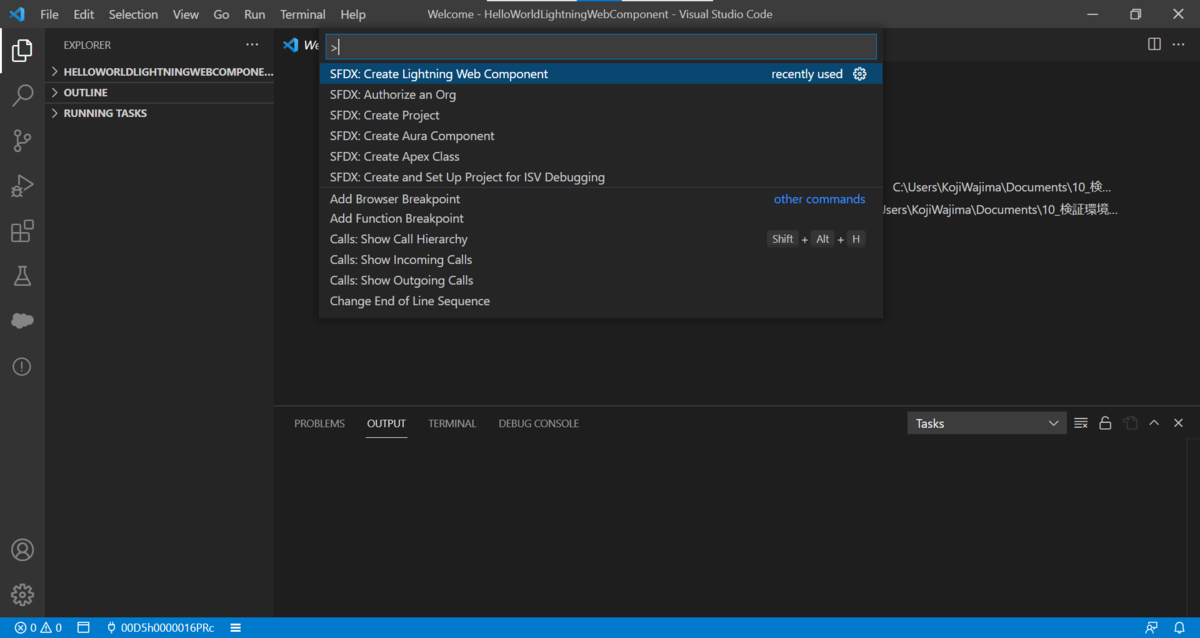Click the gear icon beside recently used
Screen dimensions: 1200x638
(x=859, y=74)
